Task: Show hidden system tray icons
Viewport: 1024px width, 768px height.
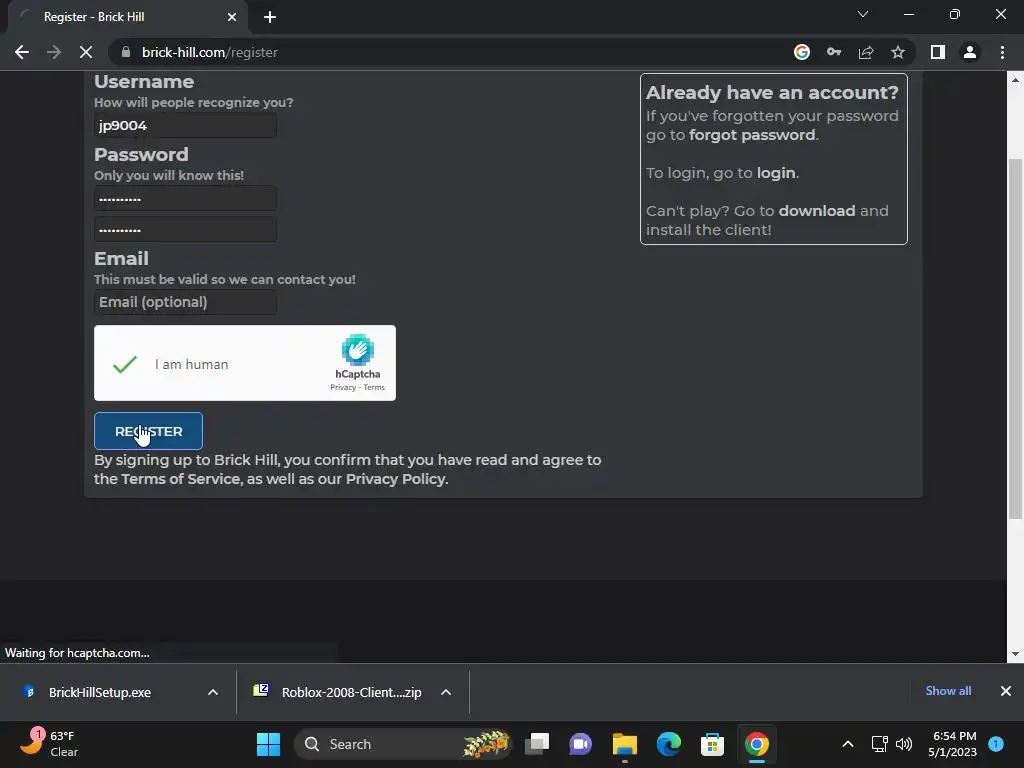Action: [848, 744]
